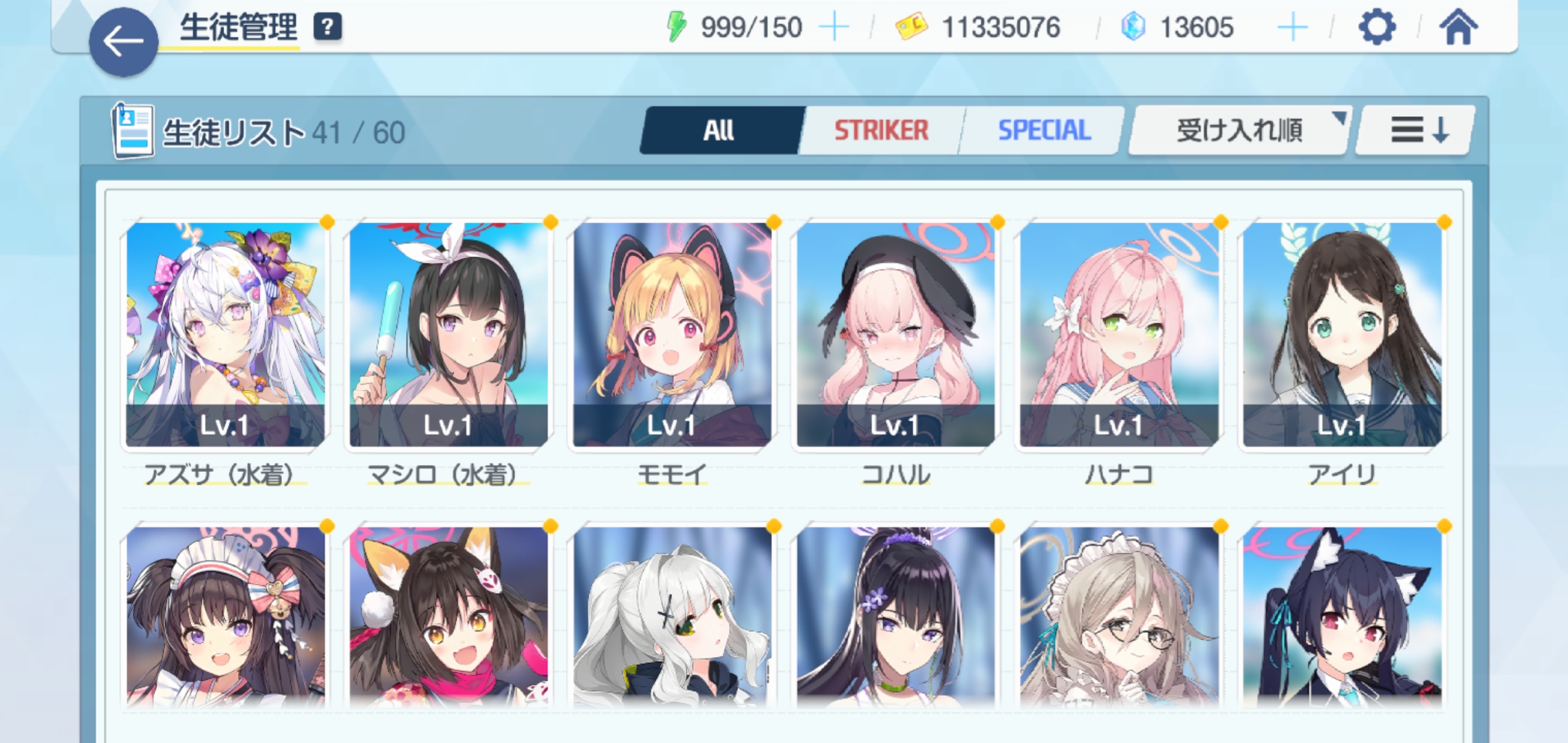The width and height of the screenshot is (1568, 743).
Task: Open コハル student card
Action: [x=895, y=334]
